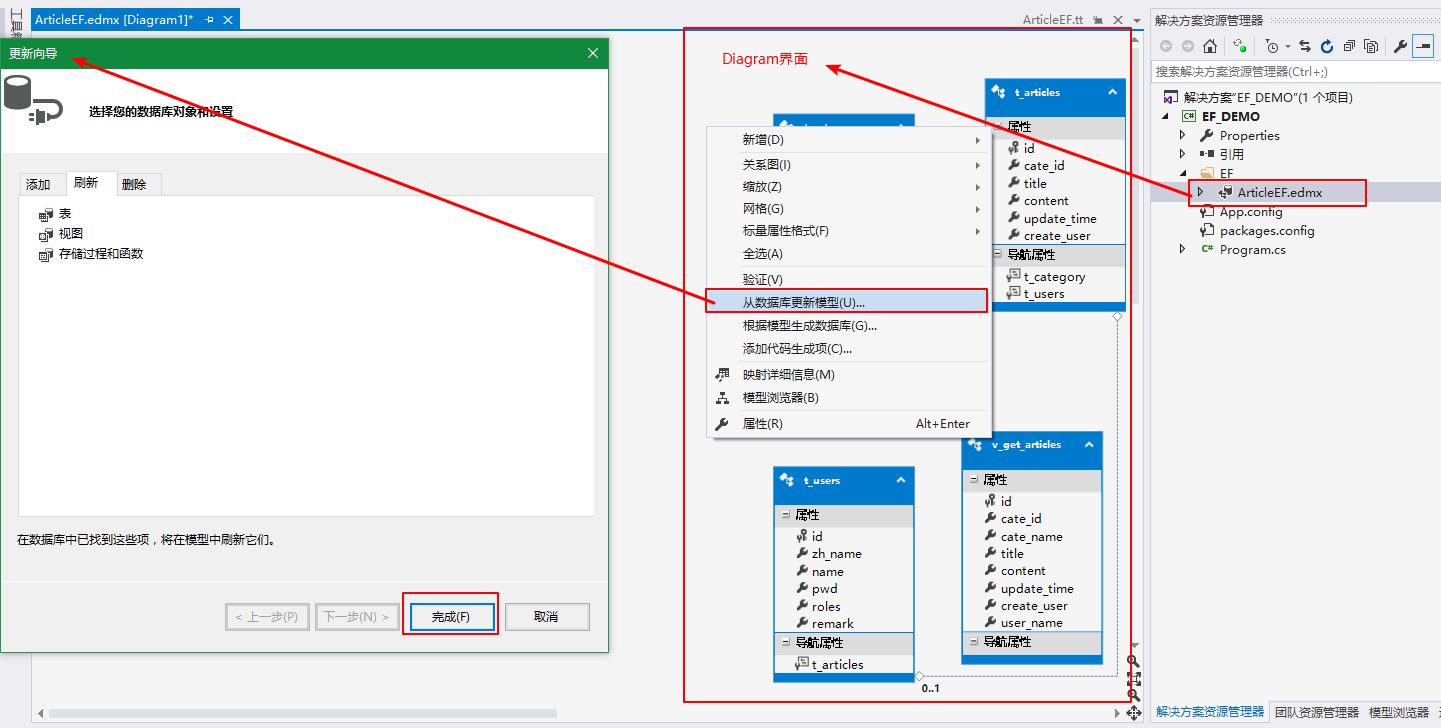1441x728 pixels.
Task: Click the Show All Files icon in Solution Explorer
Action: 1371,46
